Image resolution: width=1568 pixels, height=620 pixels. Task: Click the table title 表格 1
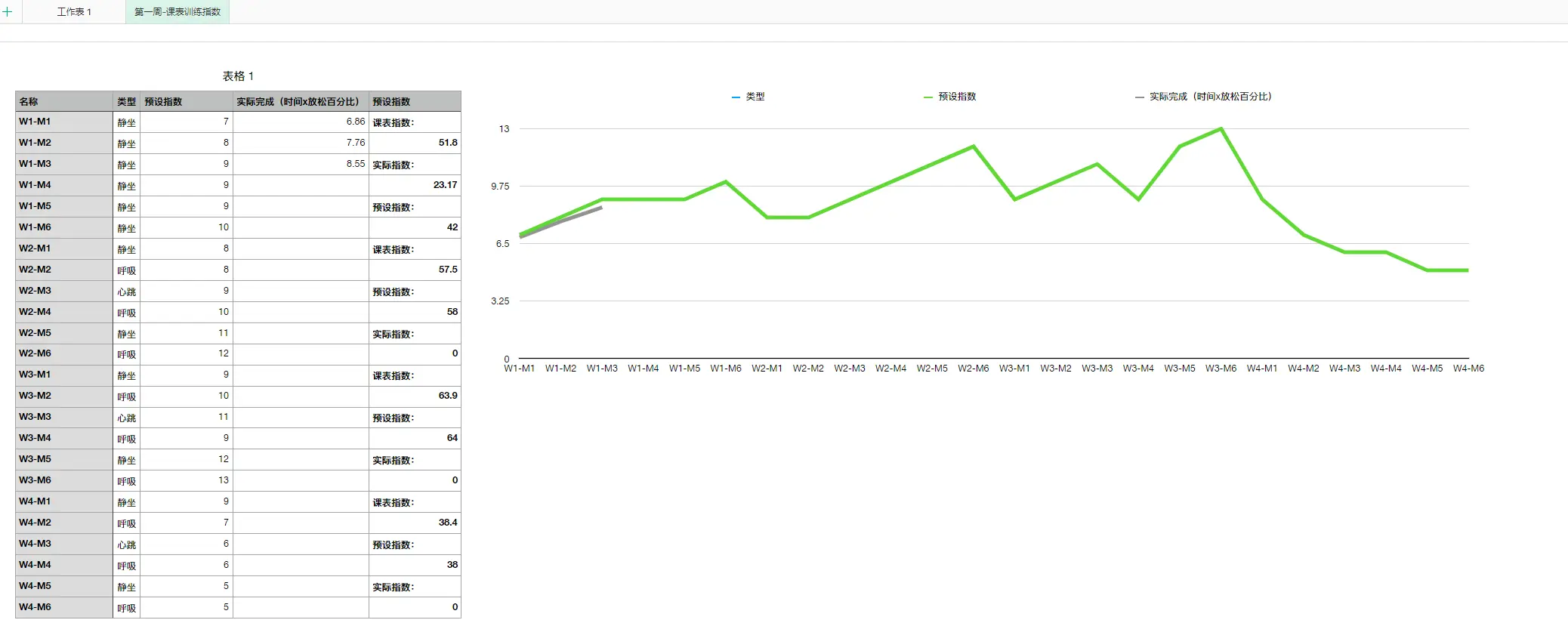tap(238, 76)
